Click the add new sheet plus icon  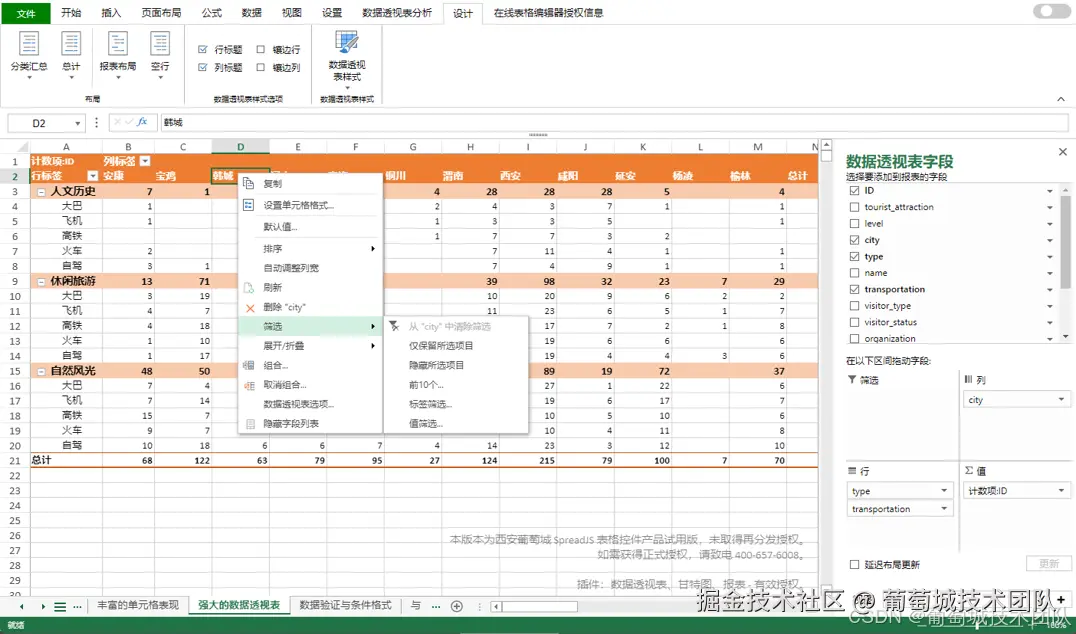456,605
